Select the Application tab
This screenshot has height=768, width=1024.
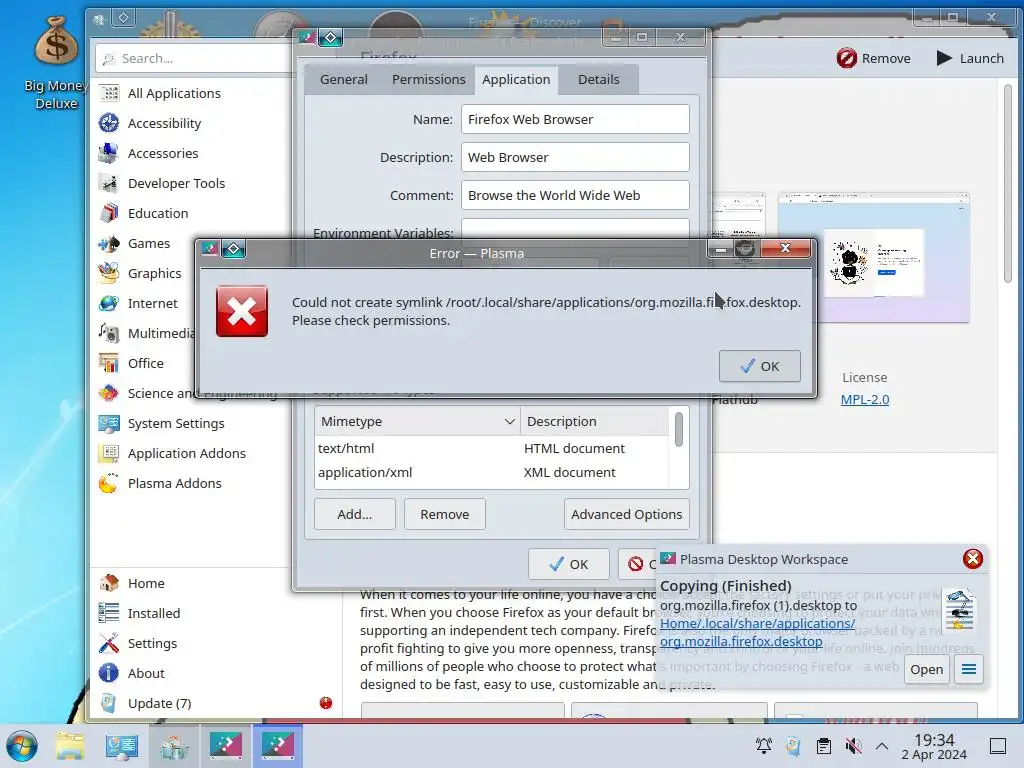point(516,80)
